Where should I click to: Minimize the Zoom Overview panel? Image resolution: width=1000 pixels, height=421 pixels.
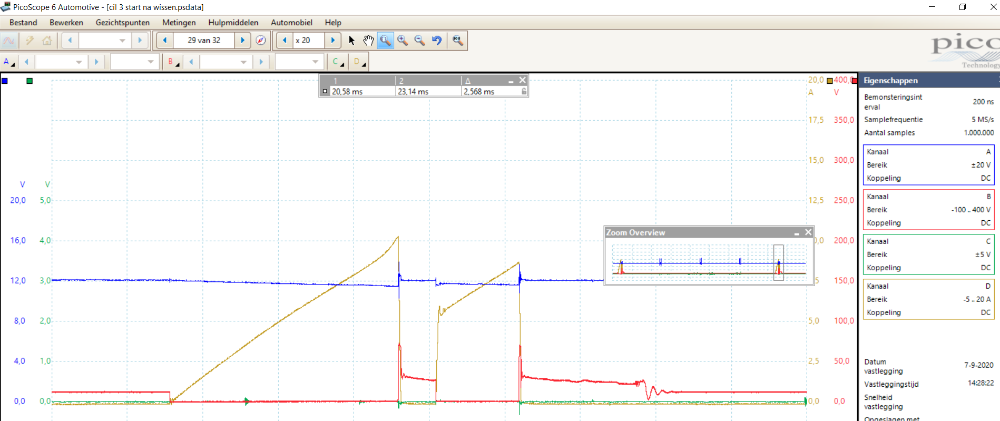[797, 232]
